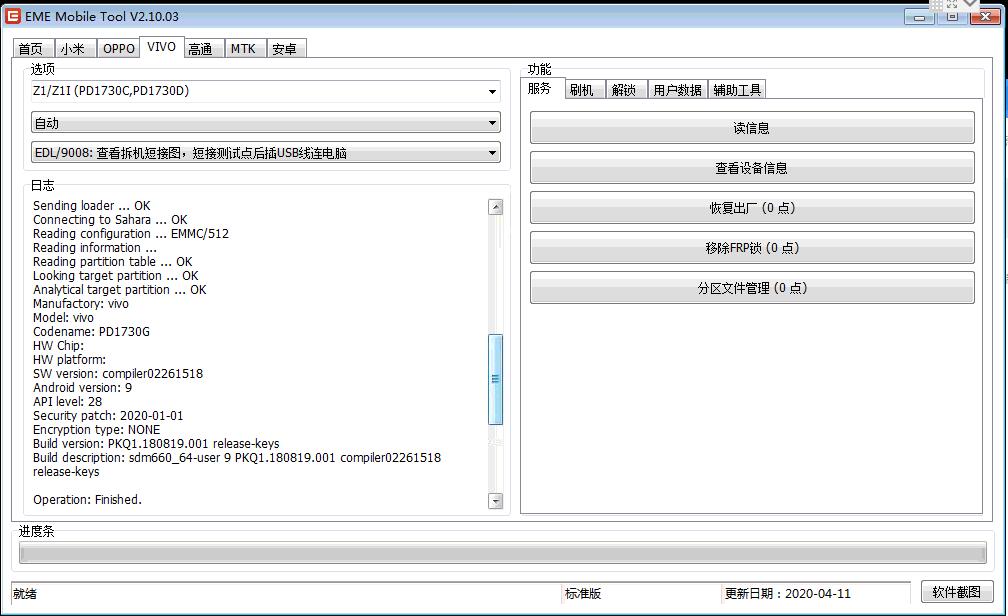The height and width of the screenshot is (616, 1008).
Task: Click the EME Mobile Tool app icon
Action: point(12,16)
